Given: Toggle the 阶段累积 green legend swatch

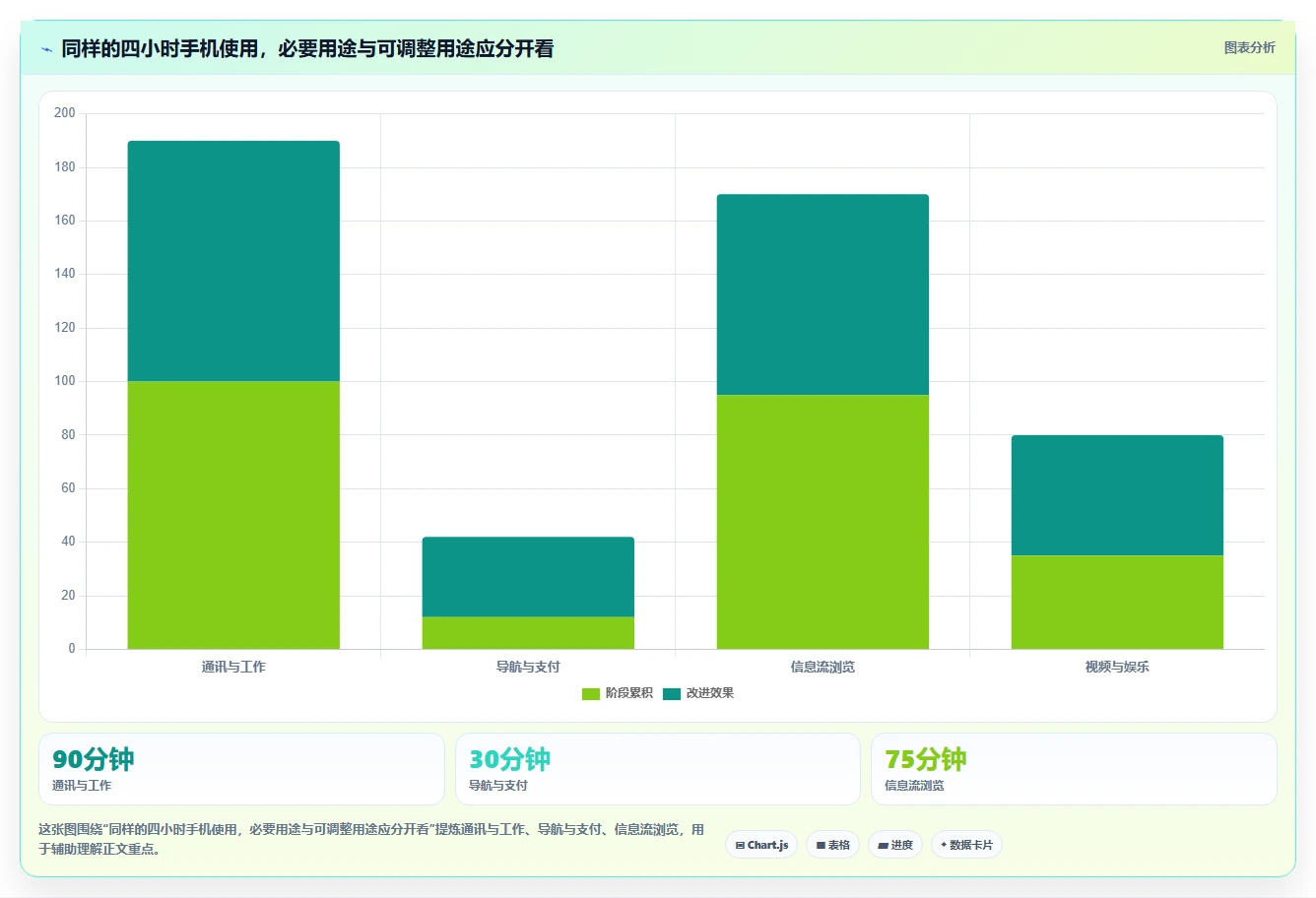Looking at the screenshot, I should click(591, 693).
